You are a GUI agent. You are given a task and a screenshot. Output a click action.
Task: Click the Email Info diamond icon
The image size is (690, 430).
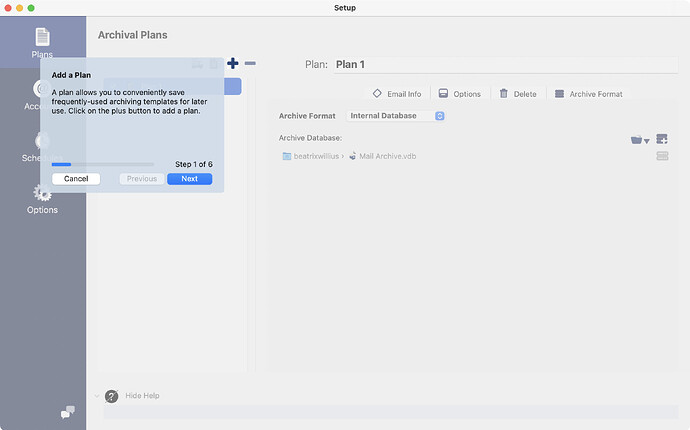tap(377, 93)
